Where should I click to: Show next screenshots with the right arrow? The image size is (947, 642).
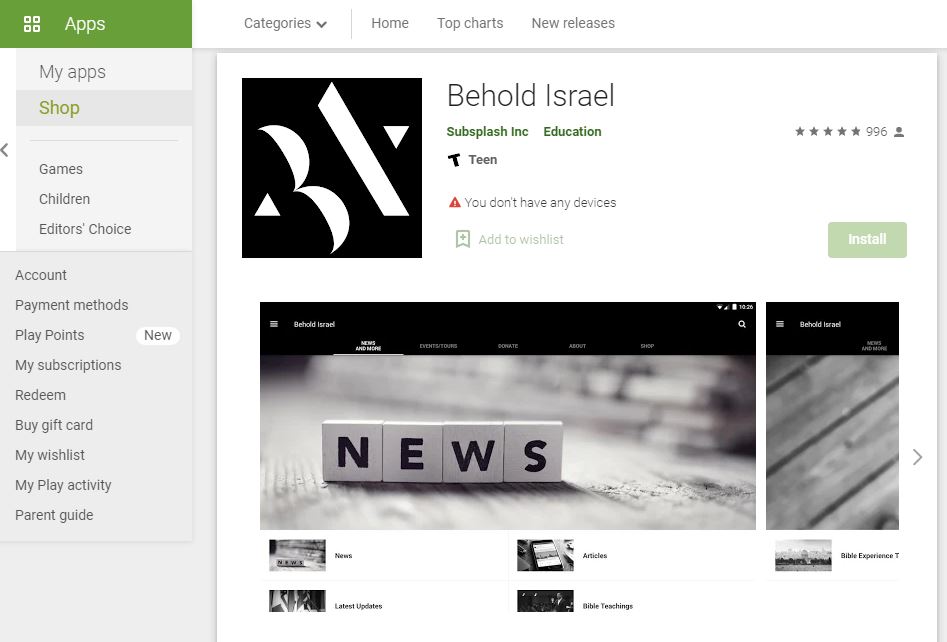[917, 457]
